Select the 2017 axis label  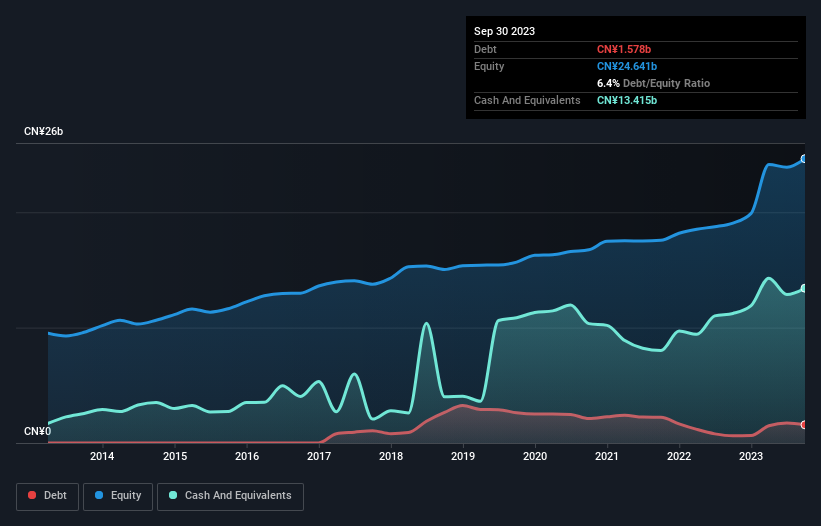[x=319, y=456]
